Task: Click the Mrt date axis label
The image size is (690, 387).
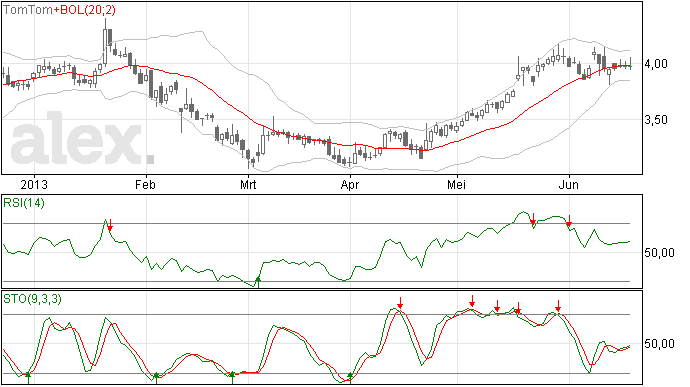Action: 248,184
